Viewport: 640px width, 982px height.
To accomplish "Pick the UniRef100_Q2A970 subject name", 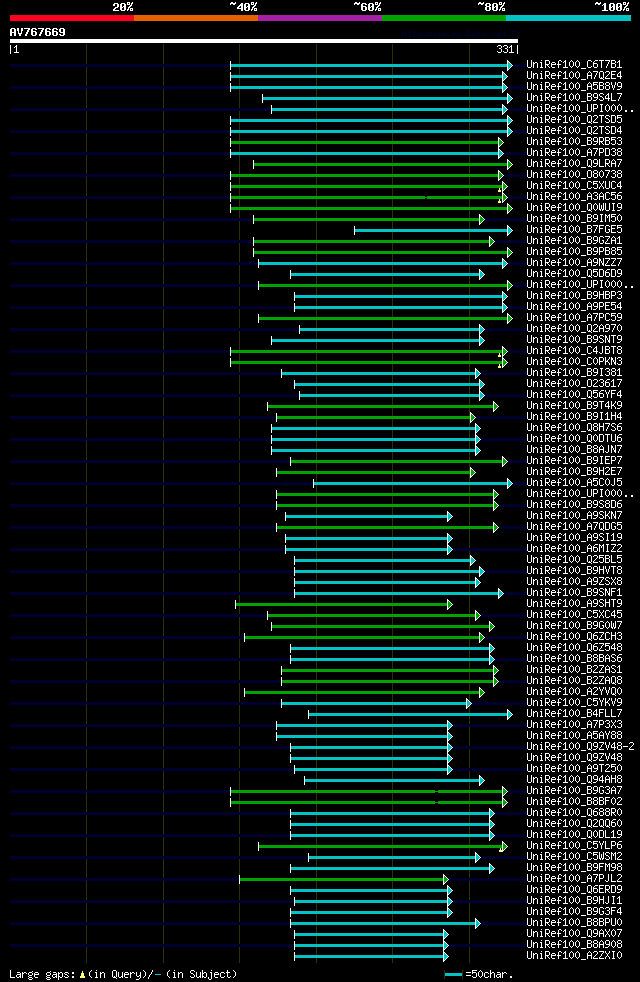I will point(574,329).
